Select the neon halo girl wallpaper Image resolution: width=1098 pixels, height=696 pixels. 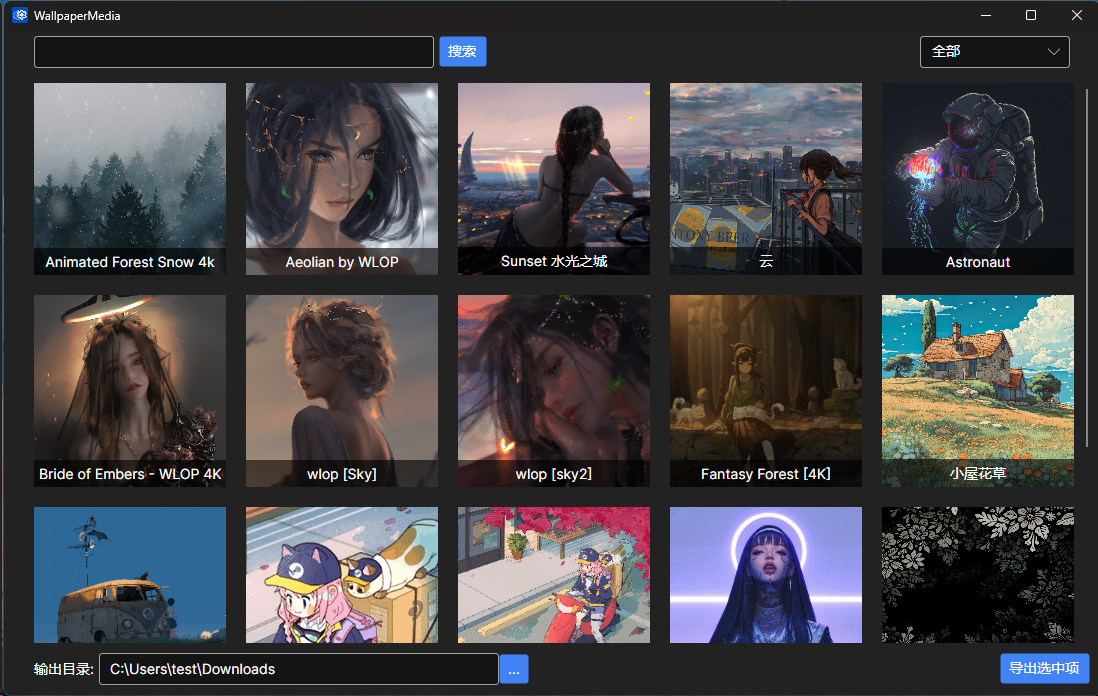tap(766, 575)
